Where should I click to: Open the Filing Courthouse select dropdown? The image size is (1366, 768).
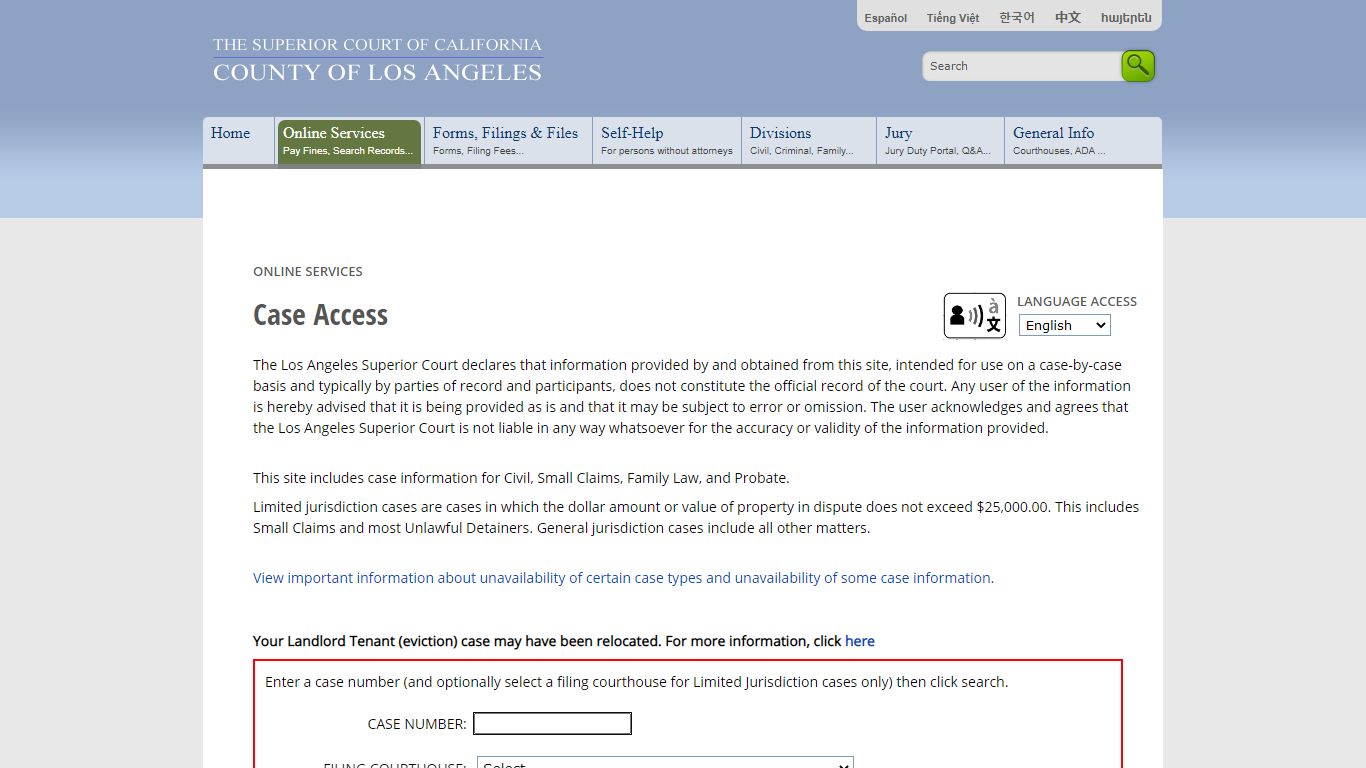pos(664,763)
